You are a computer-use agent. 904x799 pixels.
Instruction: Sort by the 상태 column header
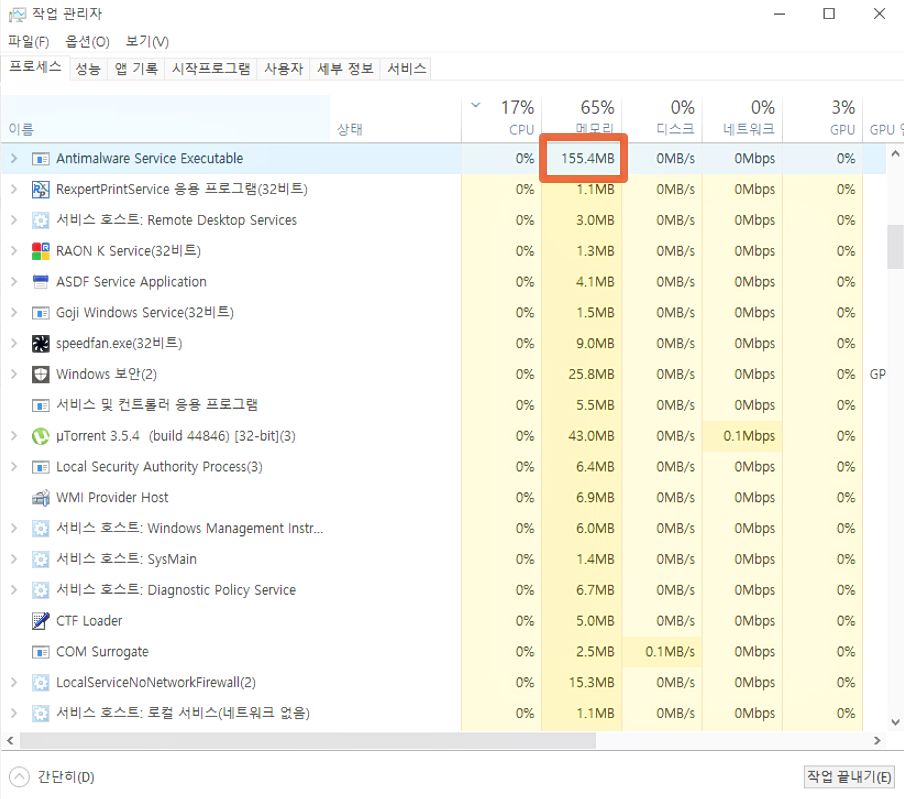coord(396,118)
